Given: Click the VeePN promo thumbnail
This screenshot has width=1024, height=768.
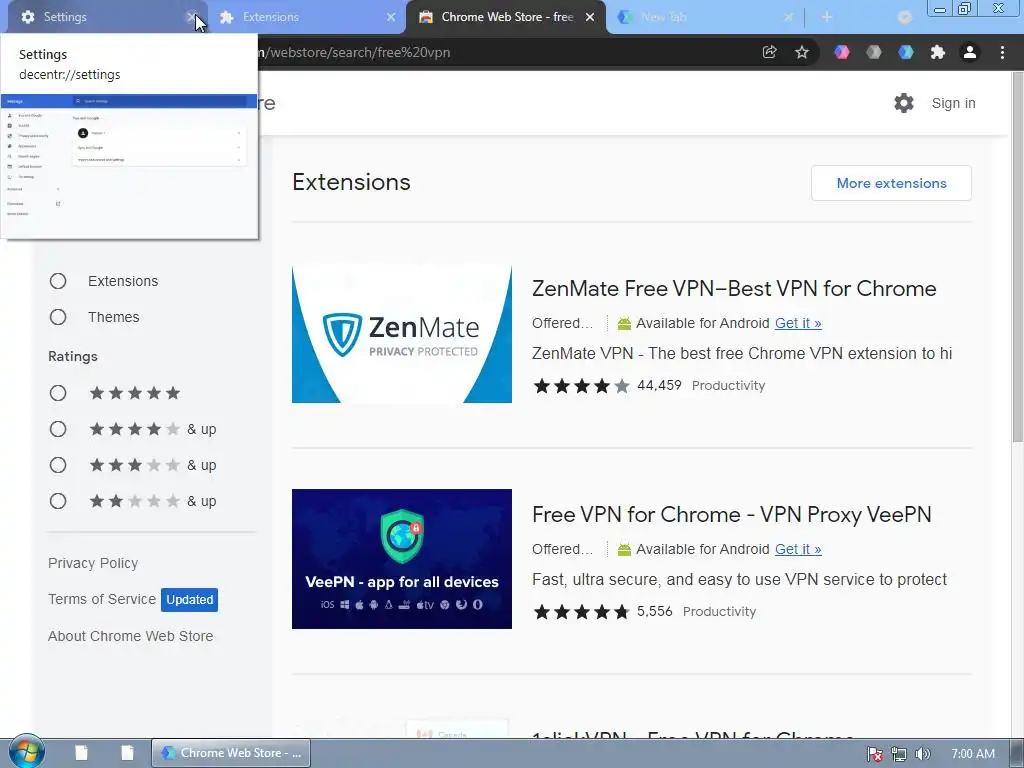Looking at the screenshot, I should pos(402,559).
